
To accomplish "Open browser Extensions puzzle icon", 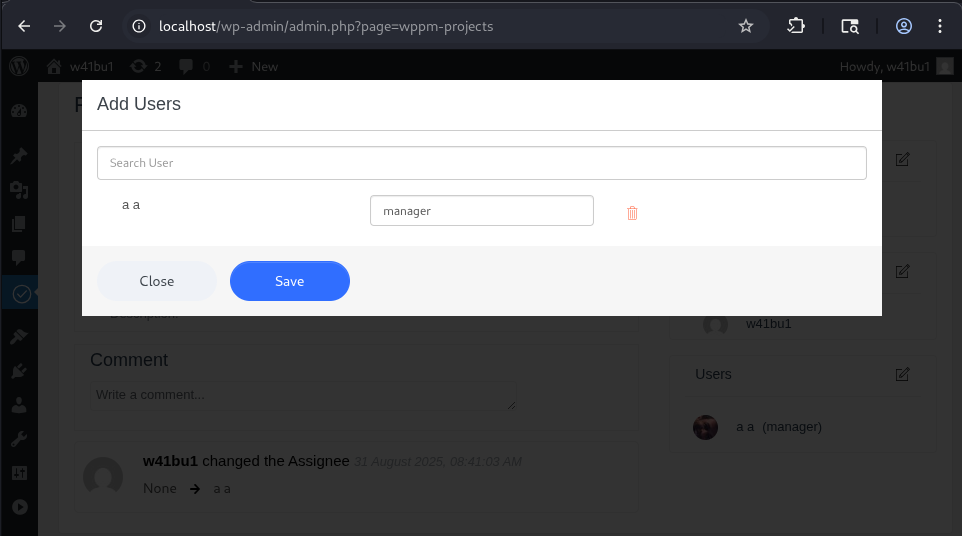I will [796, 26].
